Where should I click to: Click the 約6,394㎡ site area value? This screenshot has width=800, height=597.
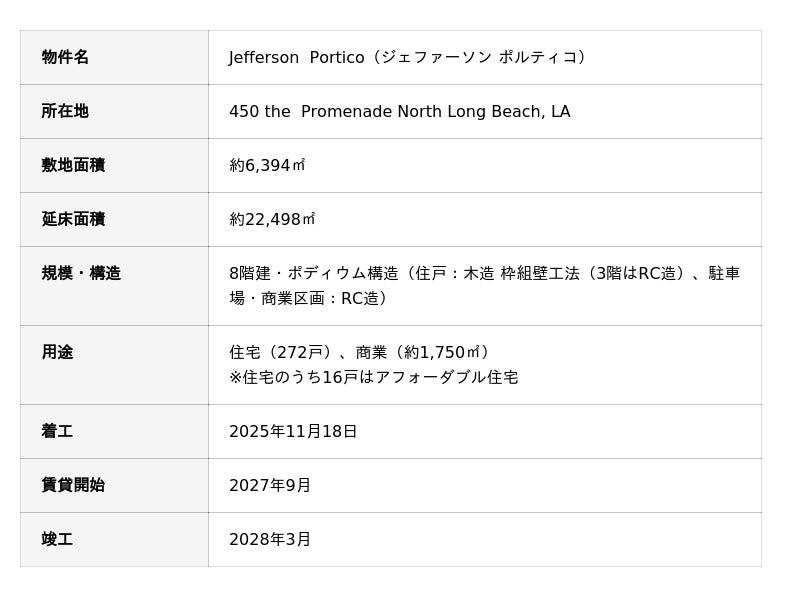click(x=267, y=165)
